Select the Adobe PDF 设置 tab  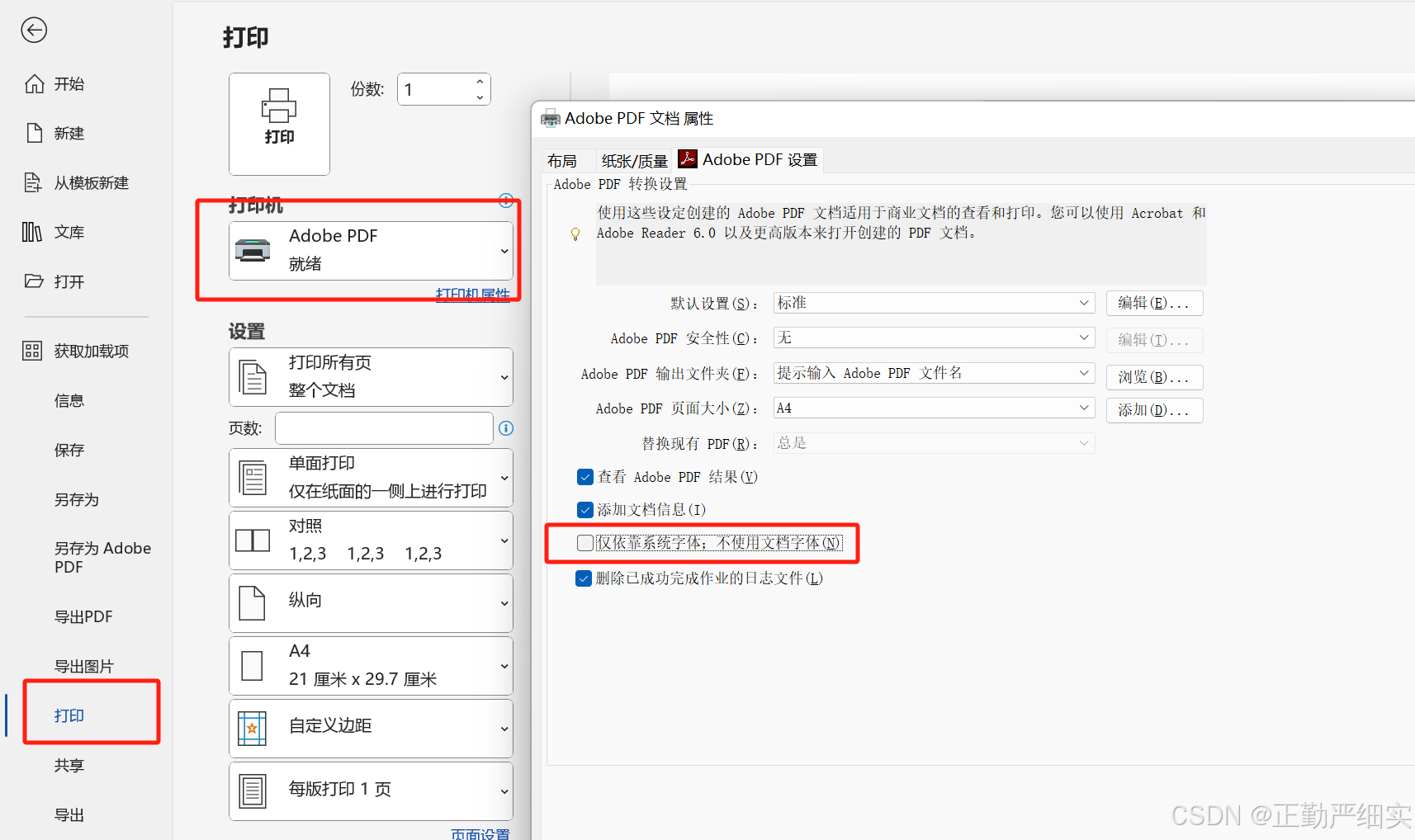coord(748,159)
